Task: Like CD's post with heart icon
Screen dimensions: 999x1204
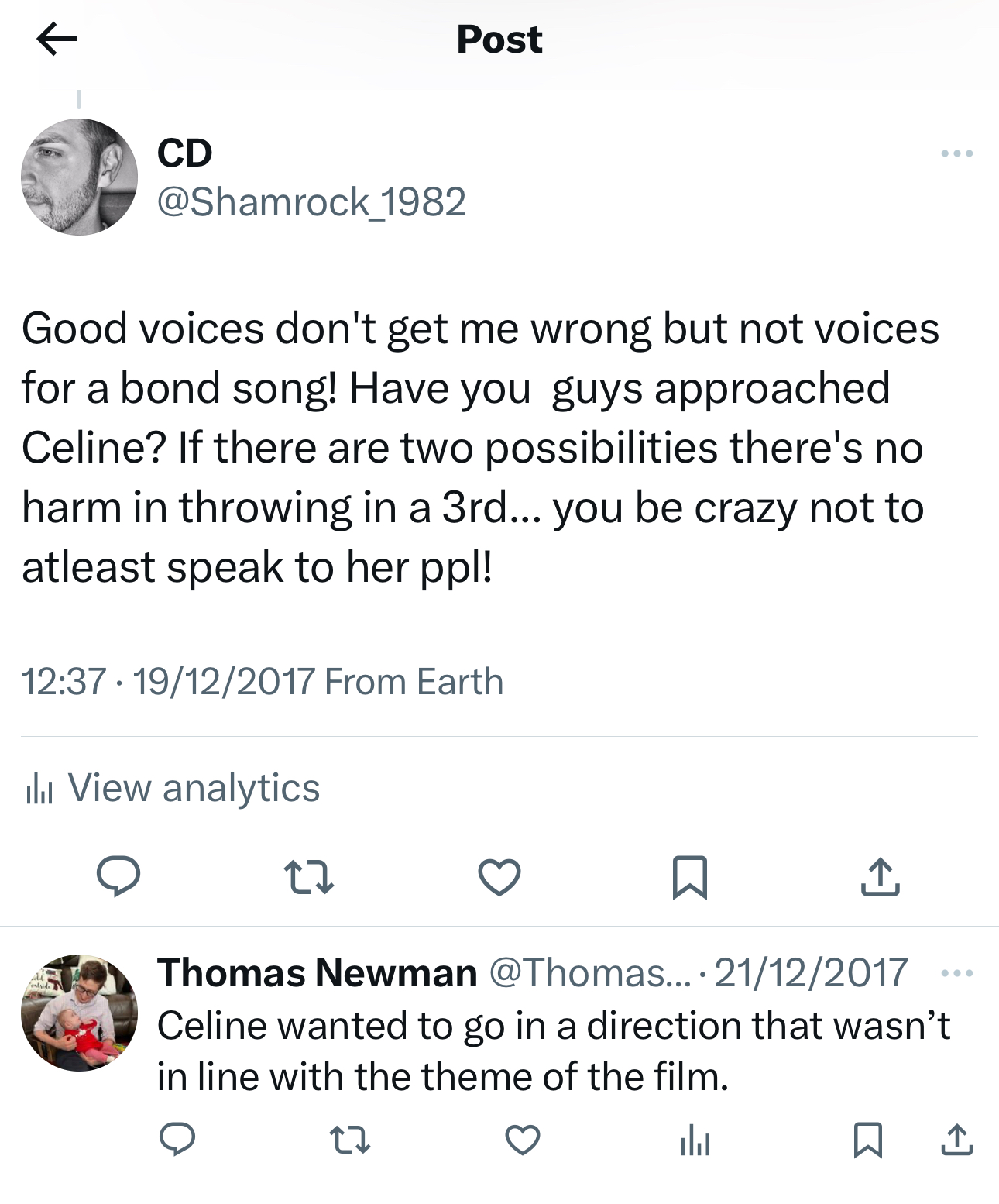Action: point(499,877)
